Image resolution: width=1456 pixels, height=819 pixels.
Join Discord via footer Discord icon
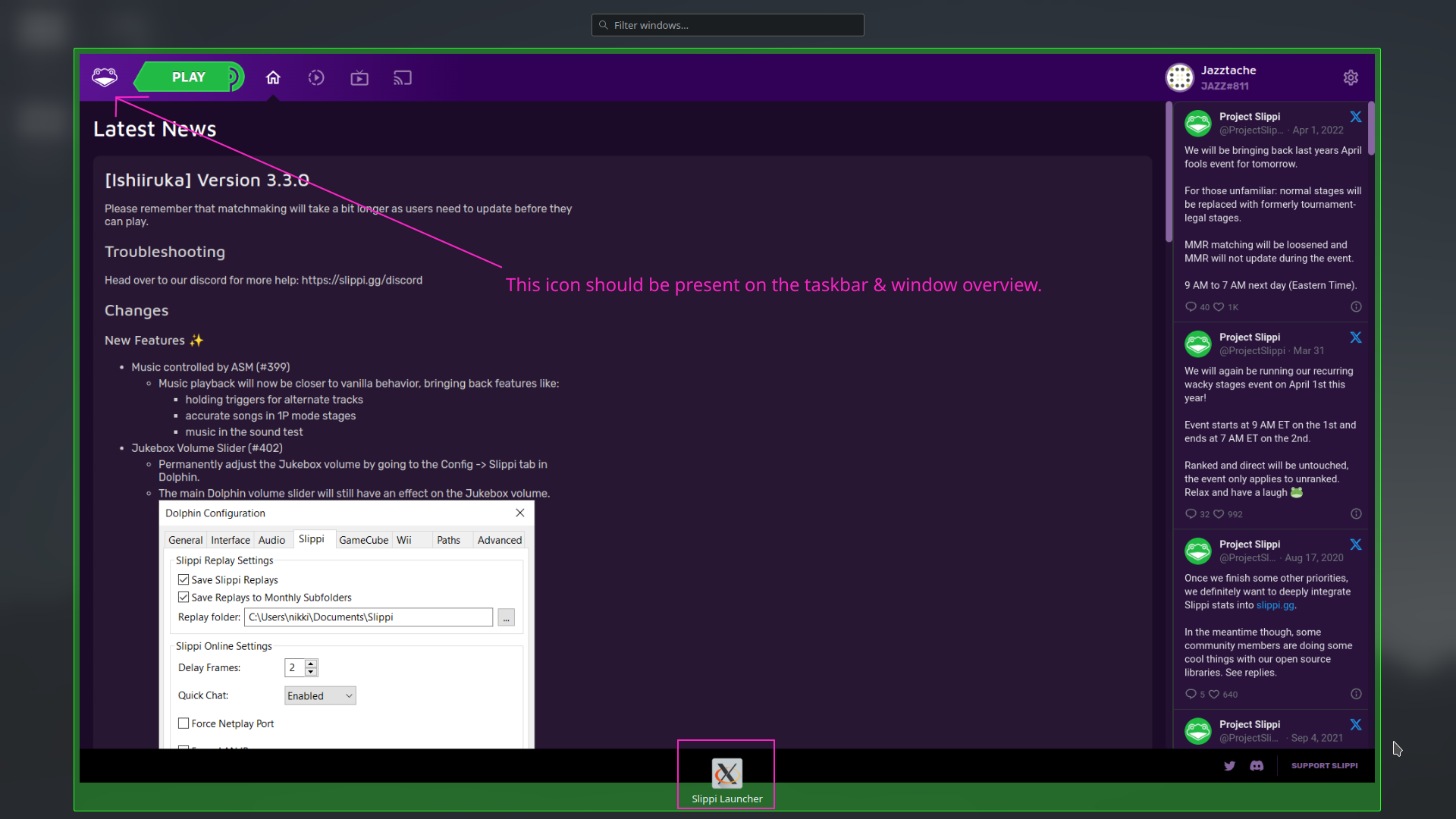[x=1257, y=766]
